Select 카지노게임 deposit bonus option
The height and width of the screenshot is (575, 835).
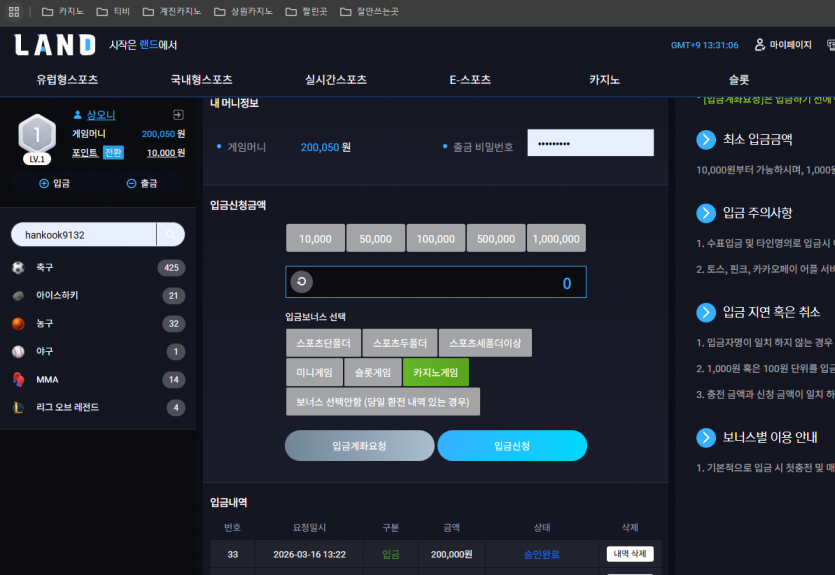click(436, 372)
